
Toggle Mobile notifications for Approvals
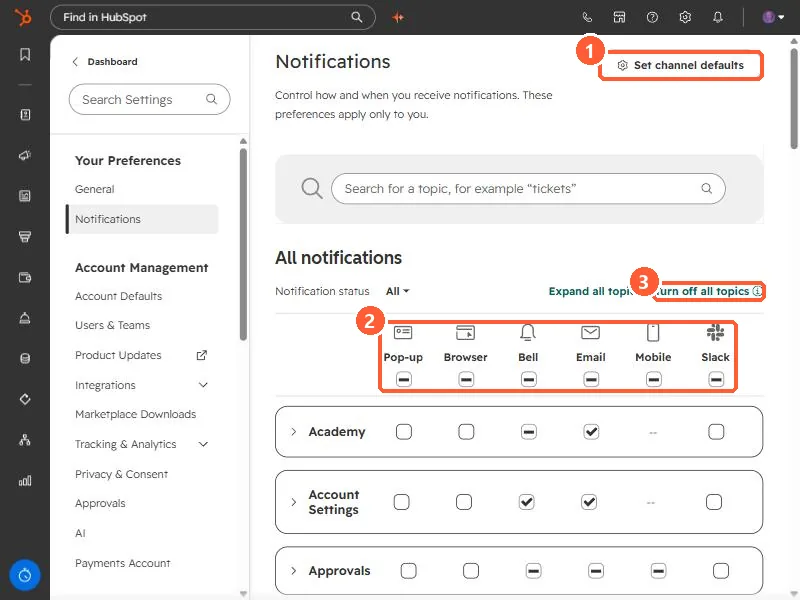pos(658,570)
